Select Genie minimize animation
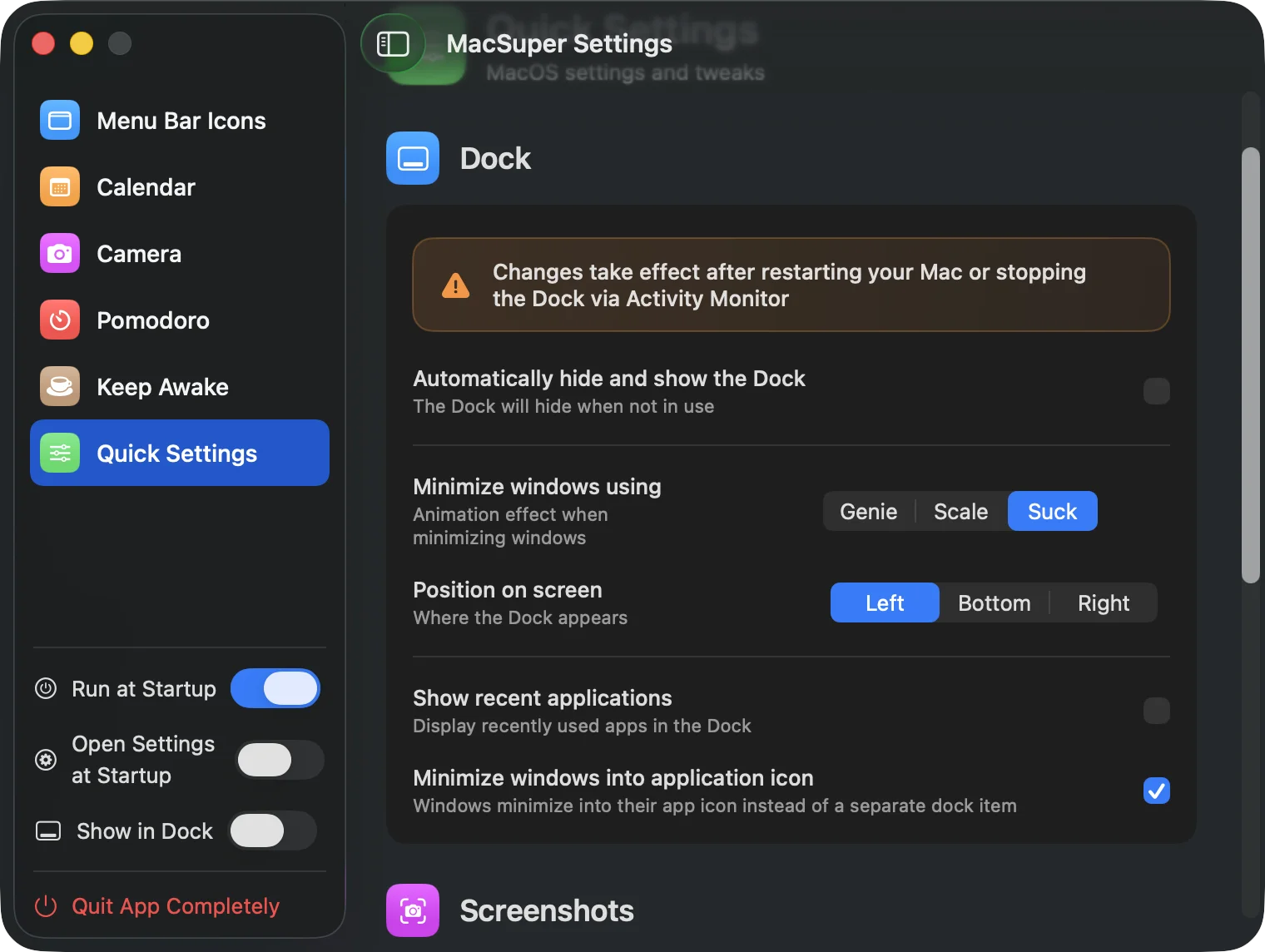 coord(868,511)
